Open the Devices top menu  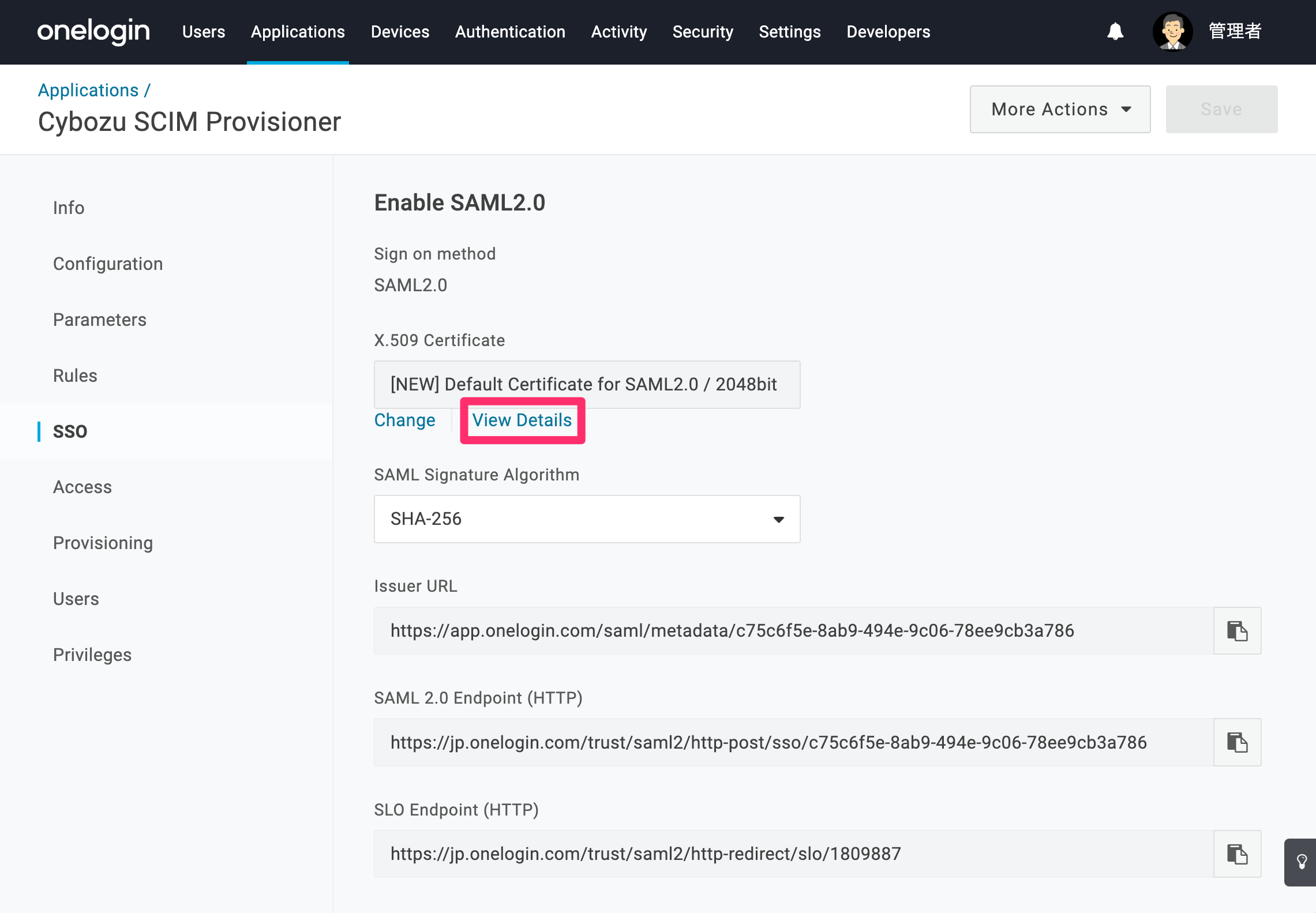click(x=400, y=32)
